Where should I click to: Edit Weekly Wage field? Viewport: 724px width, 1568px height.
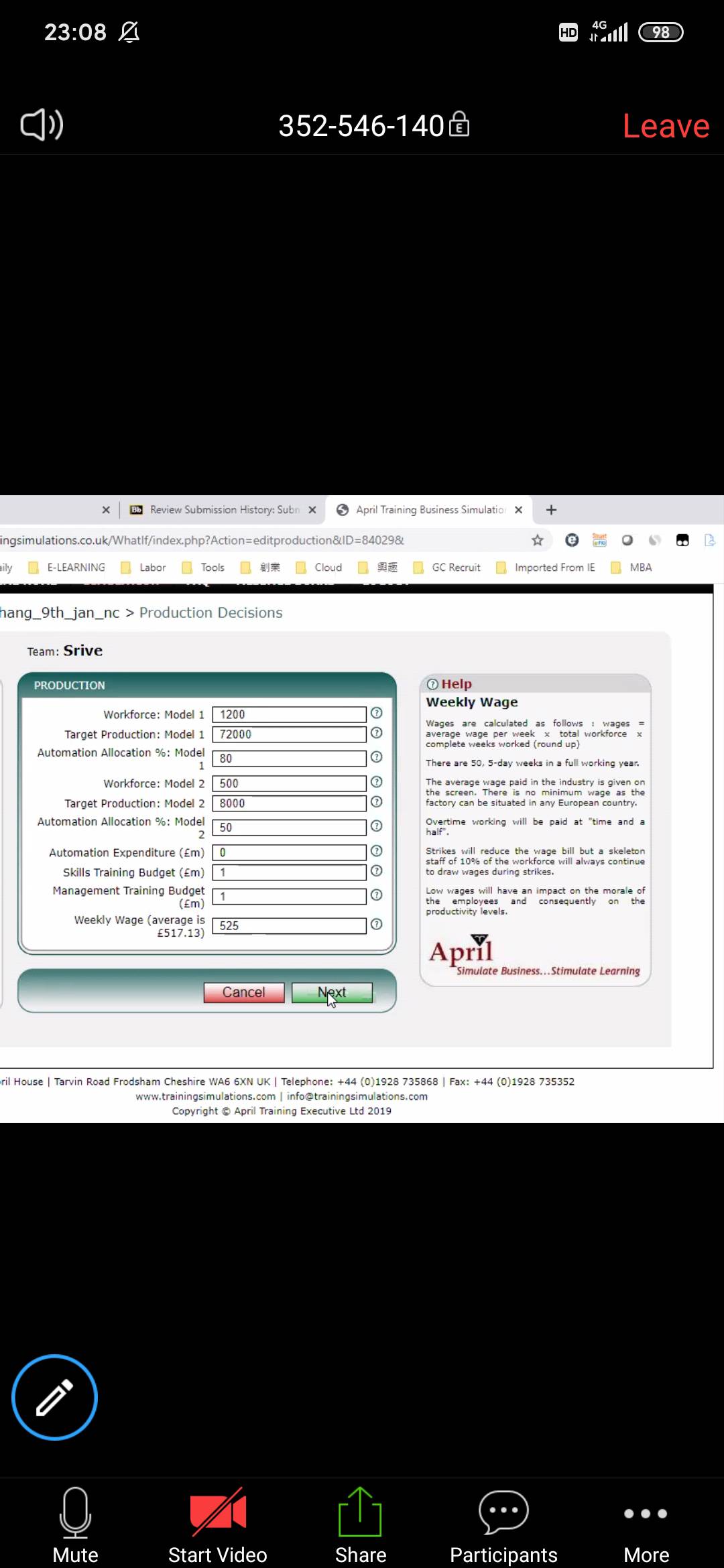click(x=290, y=926)
